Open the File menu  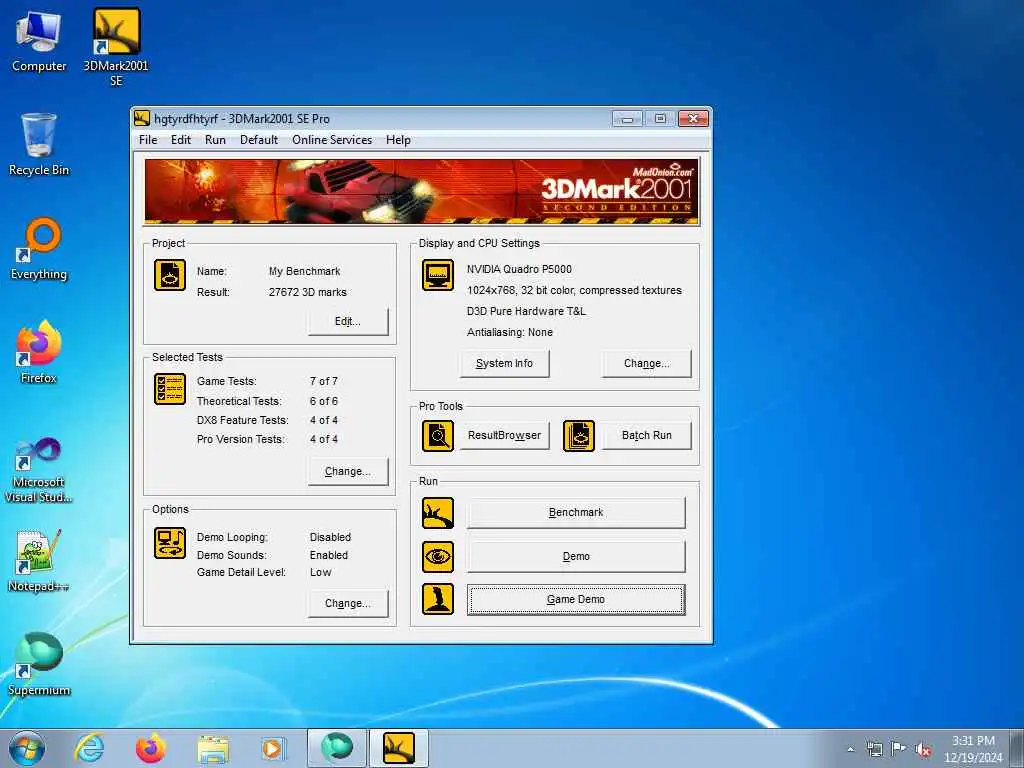(148, 140)
